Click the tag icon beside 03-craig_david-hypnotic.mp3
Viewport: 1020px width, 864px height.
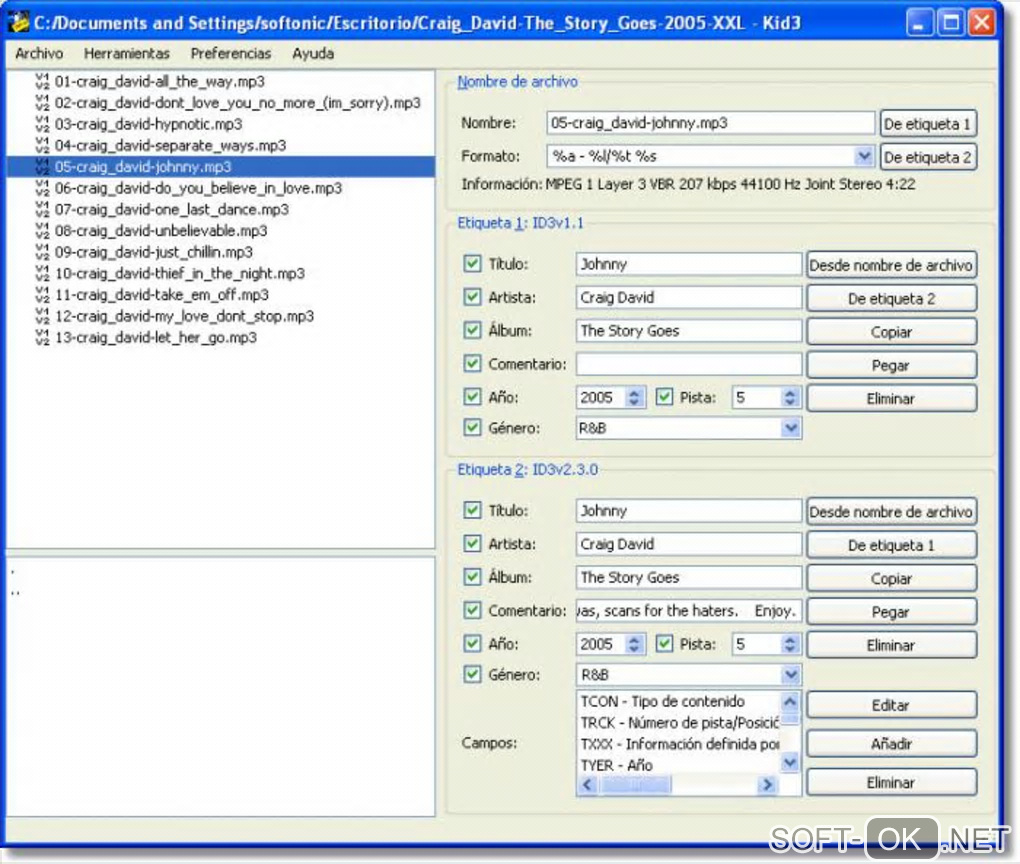click(x=42, y=124)
